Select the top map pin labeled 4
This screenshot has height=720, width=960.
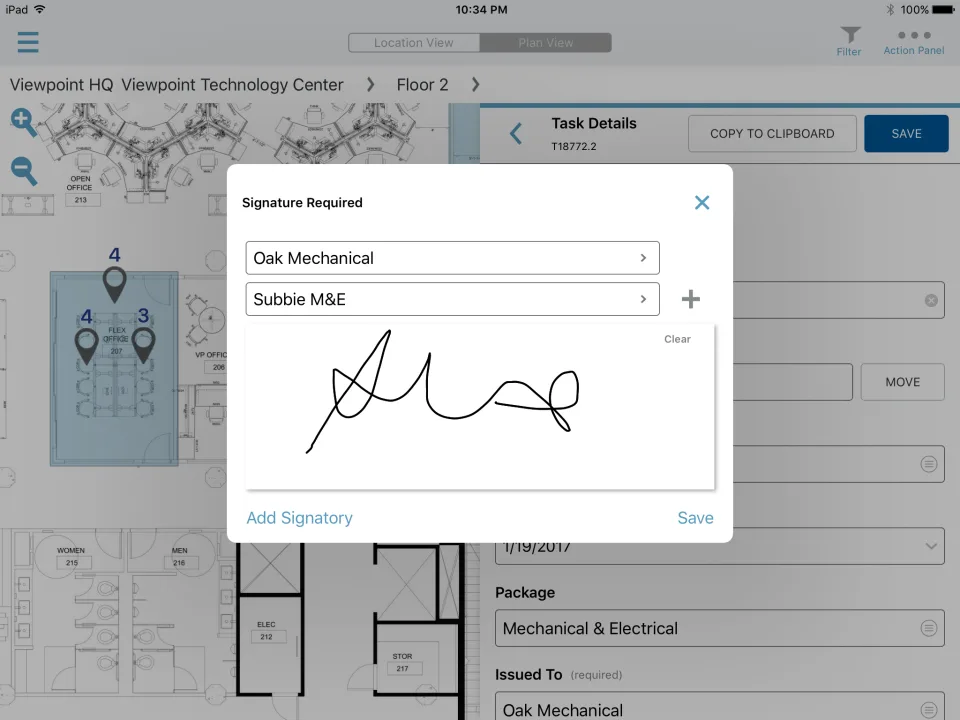coord(114,284)
